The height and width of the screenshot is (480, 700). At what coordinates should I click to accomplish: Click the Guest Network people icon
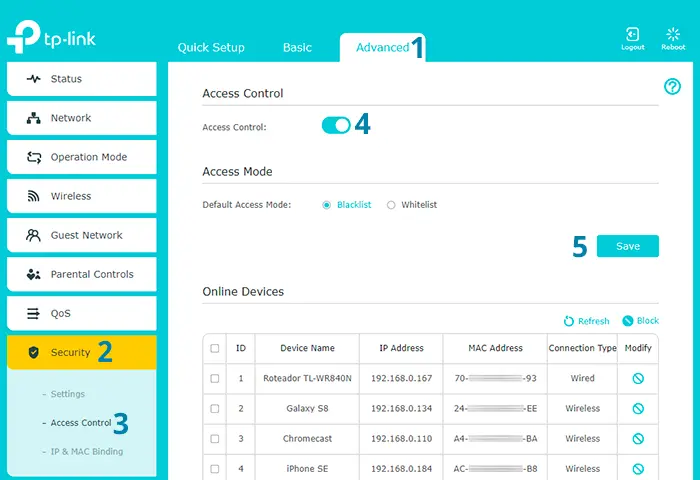(33, 235)
